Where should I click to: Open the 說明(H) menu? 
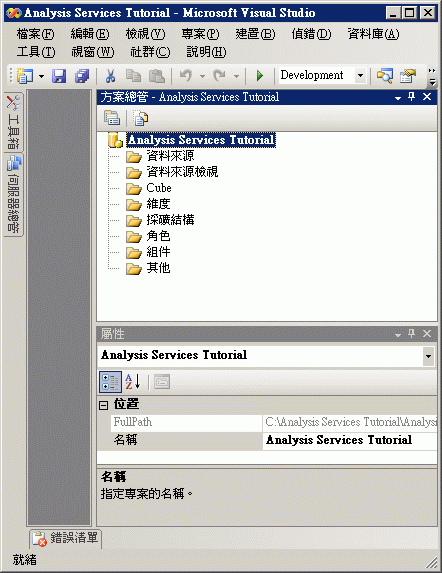pyautogui.click(x=206, y=52)
